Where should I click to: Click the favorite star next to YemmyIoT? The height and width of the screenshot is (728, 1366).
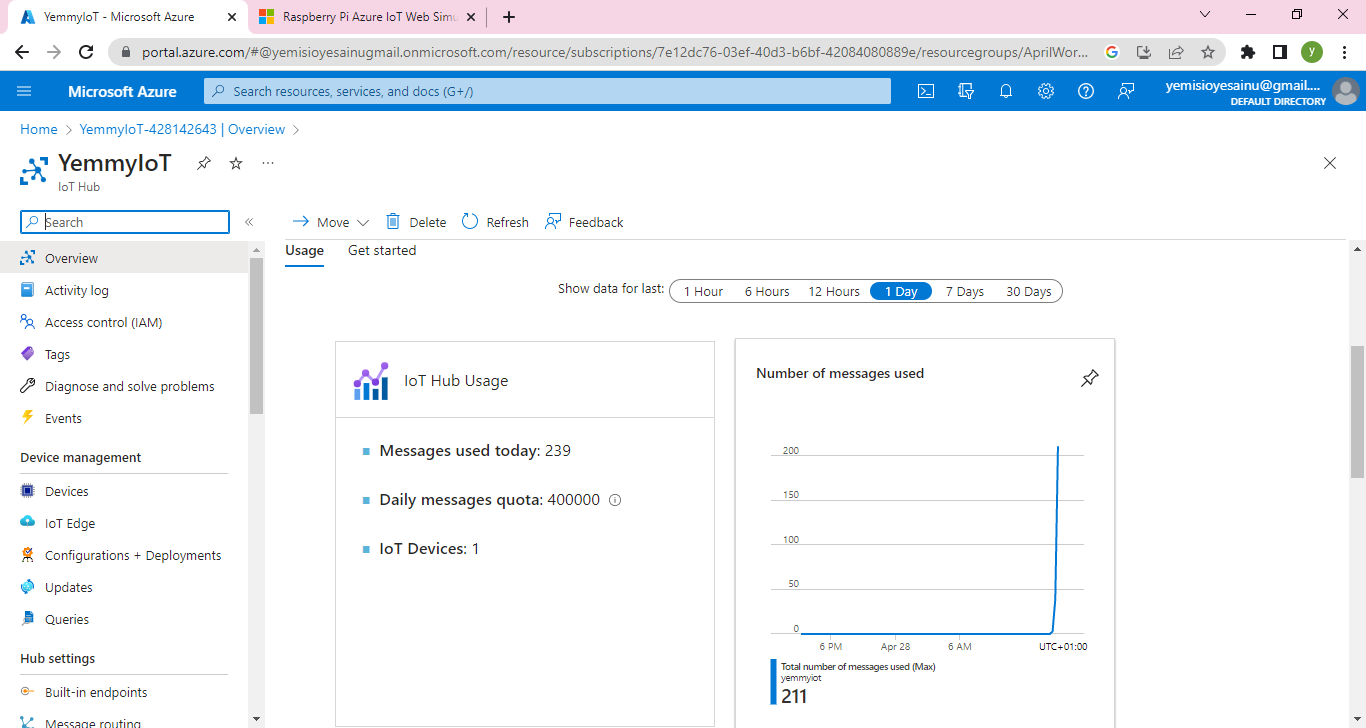236,163
